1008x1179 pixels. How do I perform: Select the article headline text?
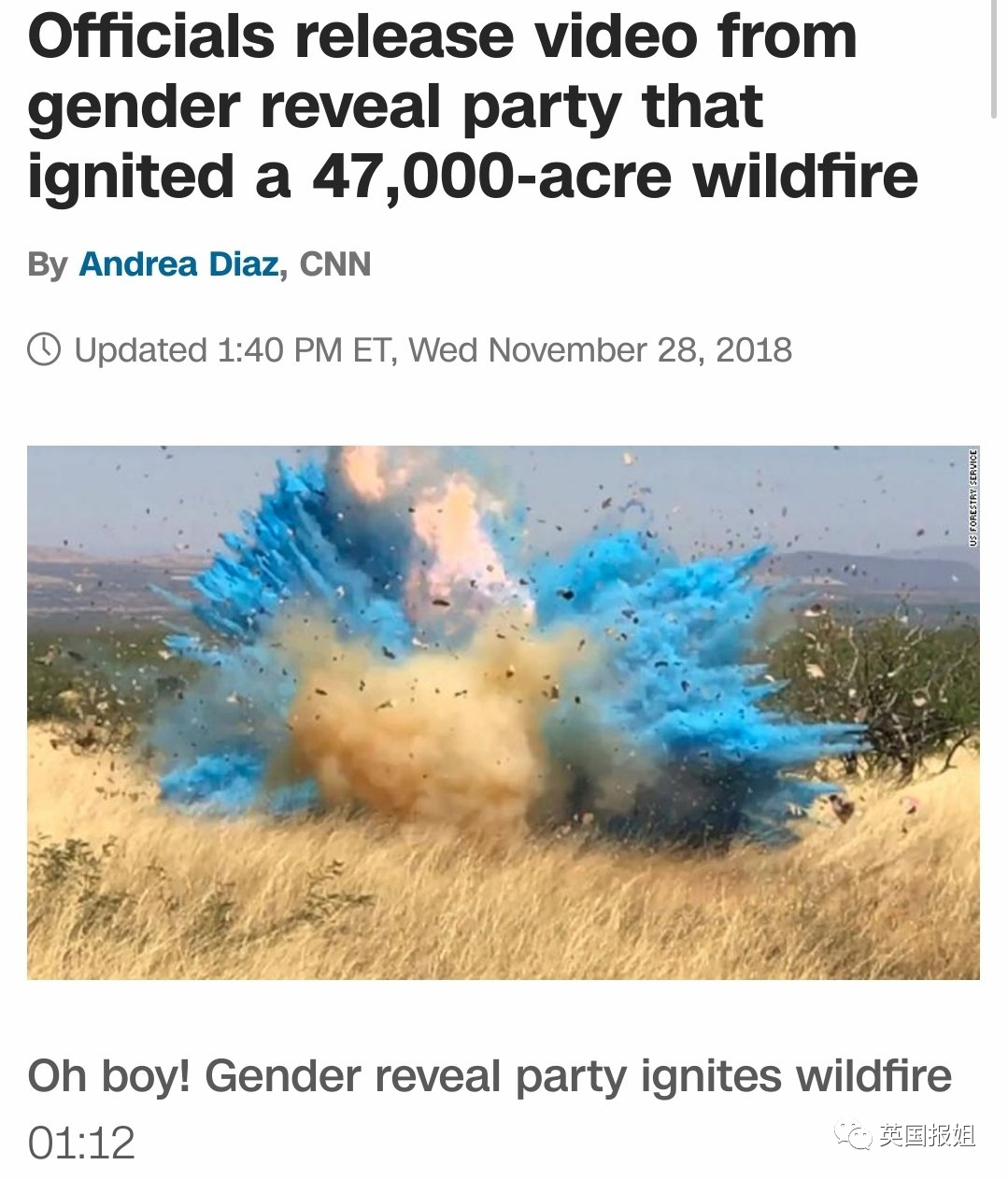(x=473, y=106)
